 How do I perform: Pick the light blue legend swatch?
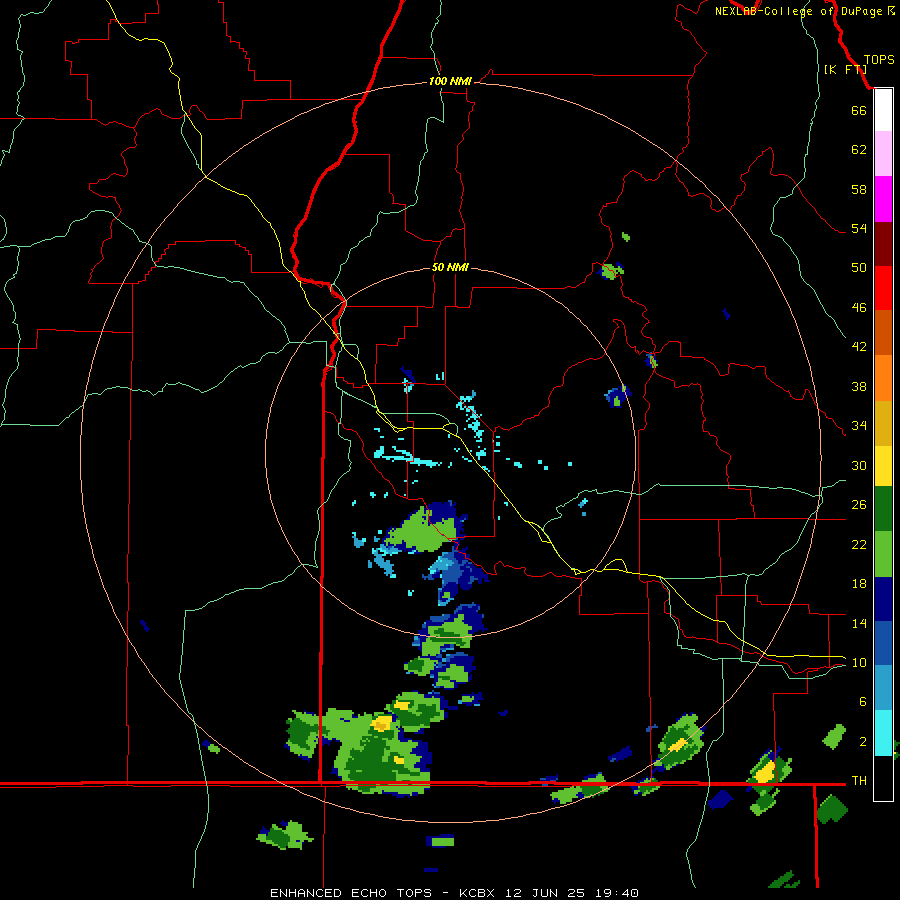click(883, 687)
